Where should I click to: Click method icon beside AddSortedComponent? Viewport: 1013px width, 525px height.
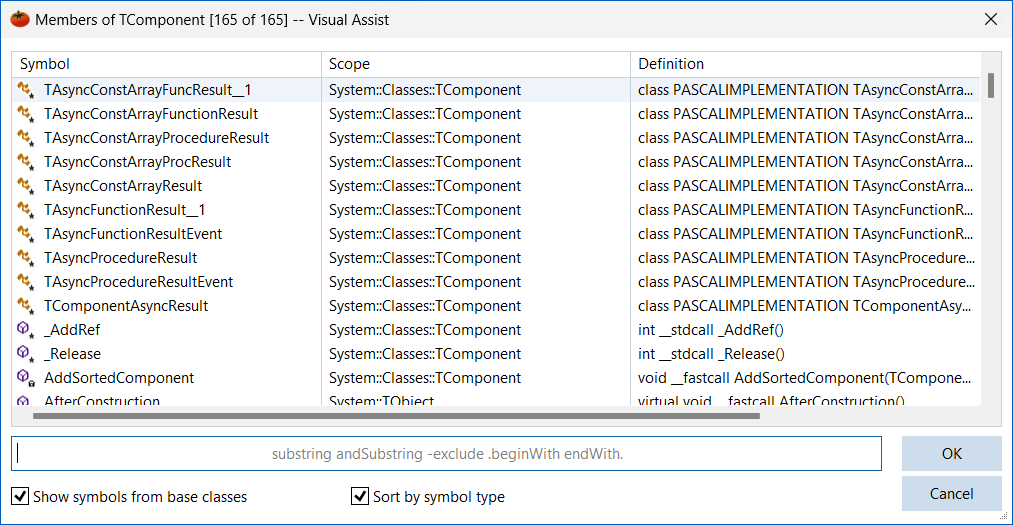click(x=25, y=377)
